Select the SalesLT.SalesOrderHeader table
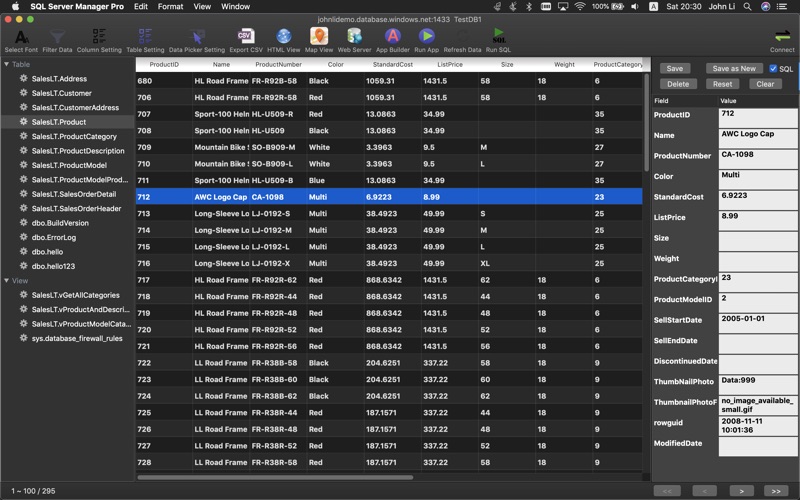The width and height of the screenshot is (800, 500). (77, 208)
